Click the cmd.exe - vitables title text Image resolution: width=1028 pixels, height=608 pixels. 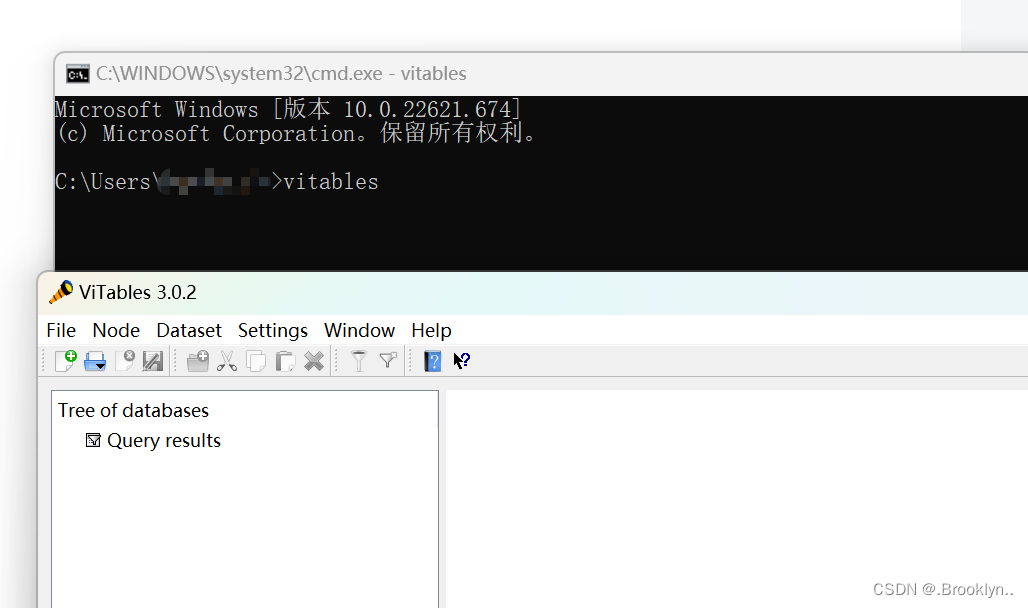281,73
